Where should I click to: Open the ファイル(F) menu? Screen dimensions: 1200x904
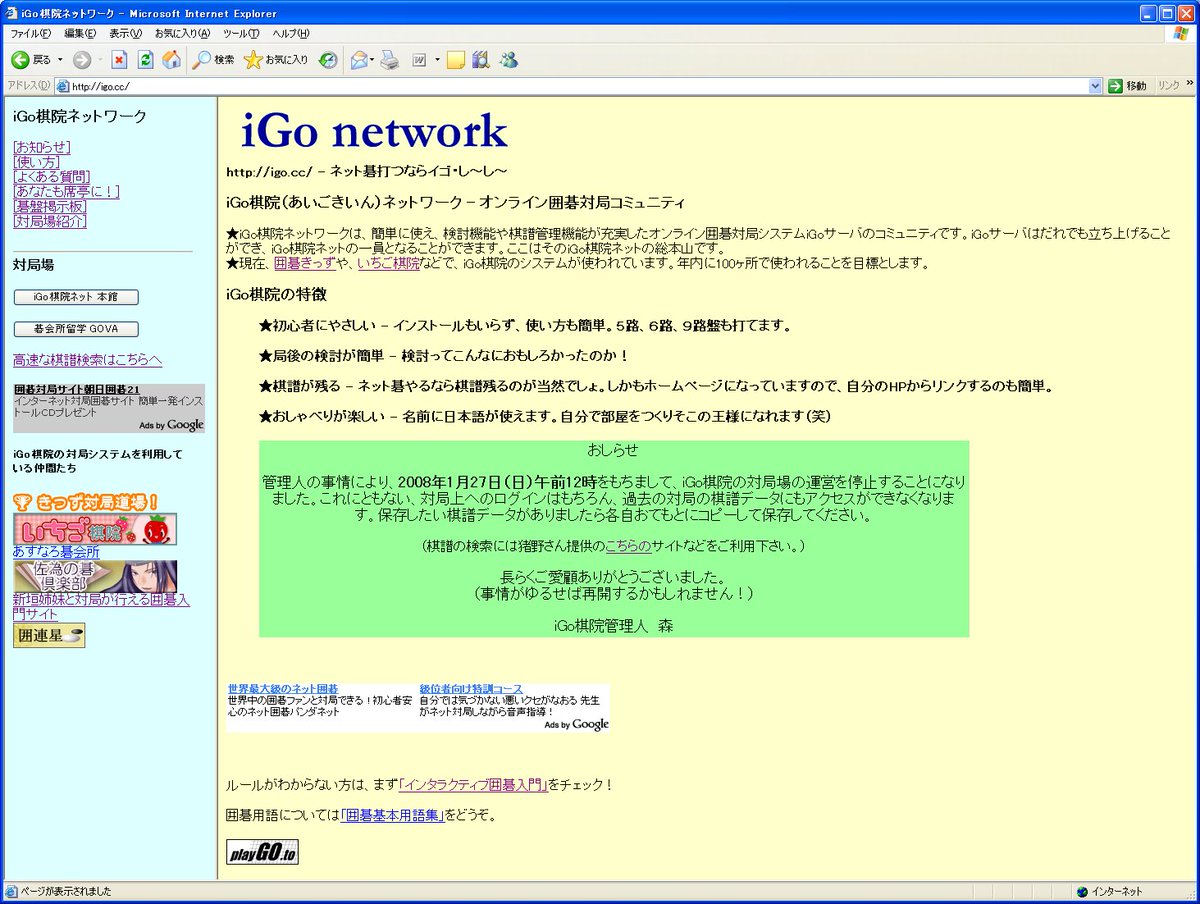point(30,33)
